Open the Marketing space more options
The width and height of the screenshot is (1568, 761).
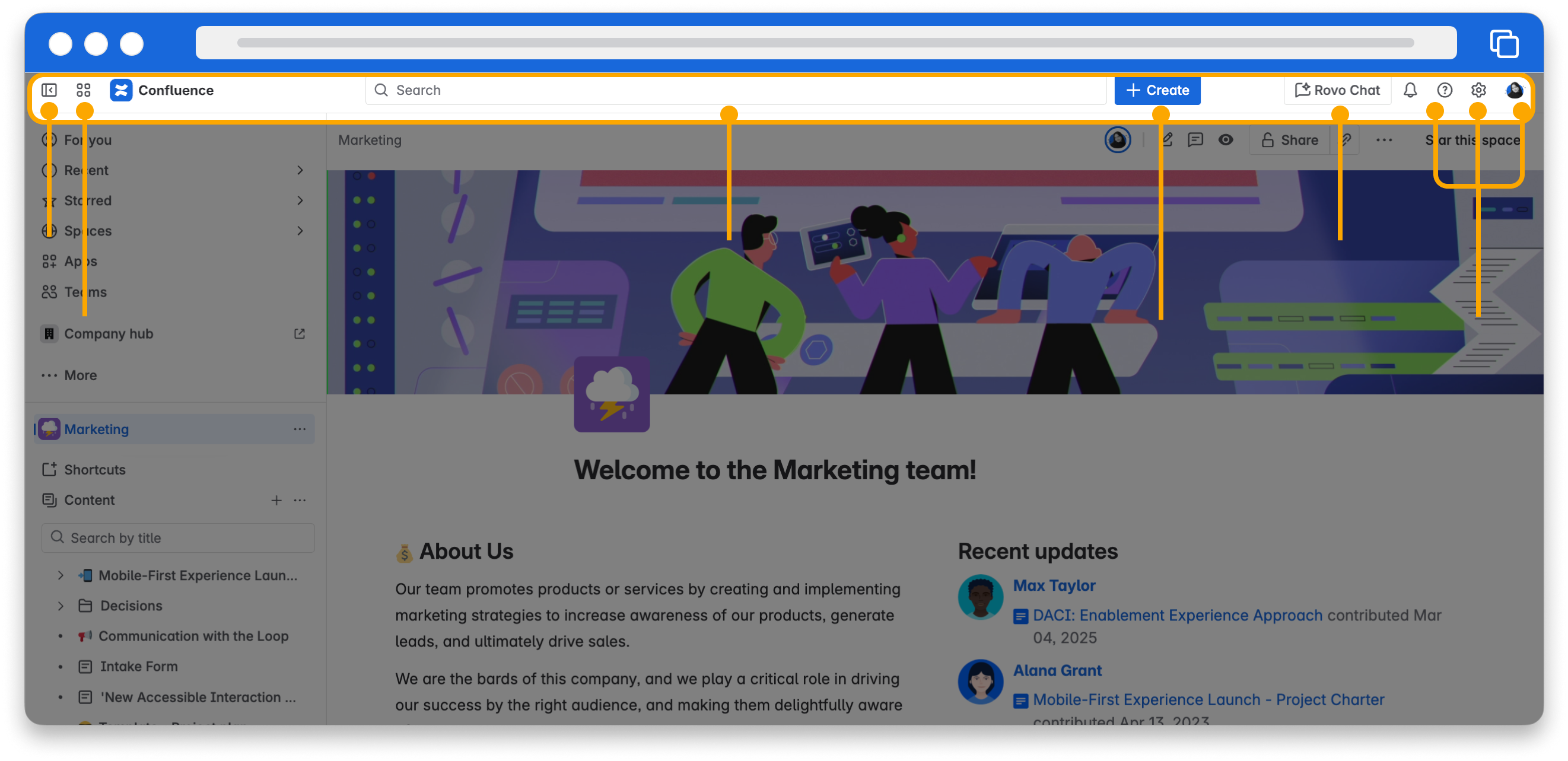pyautogui.click(x=300, y=429)
